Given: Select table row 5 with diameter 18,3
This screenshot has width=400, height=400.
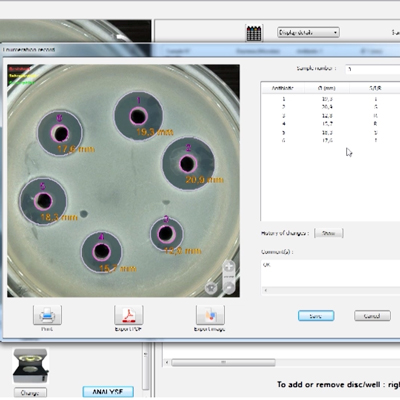Looking at the screenshot, I should pos(330,132).
